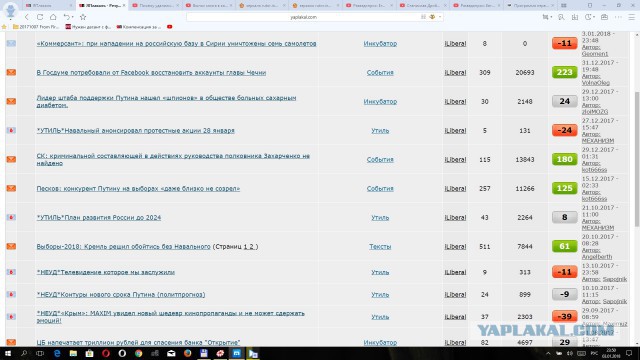
Task: Open the Windows notification center icon
Action: 629,353
